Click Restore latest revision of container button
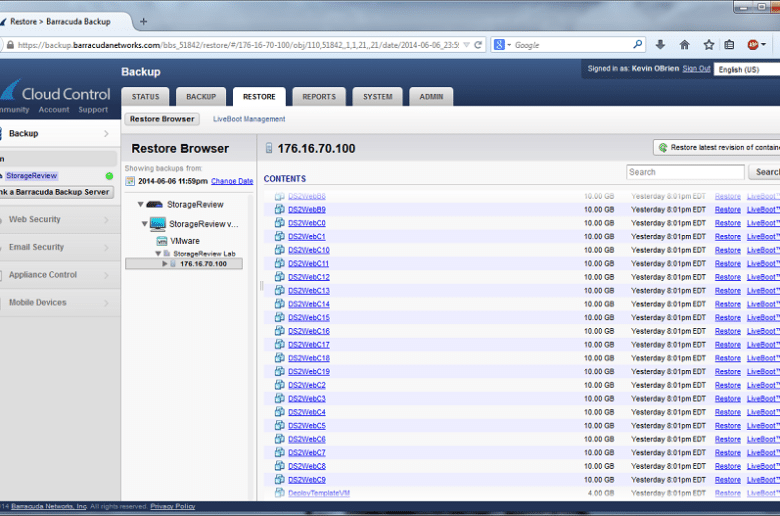The height and width of the screenshot is (516, 780). pyautogui.click(x=717, y=147)
